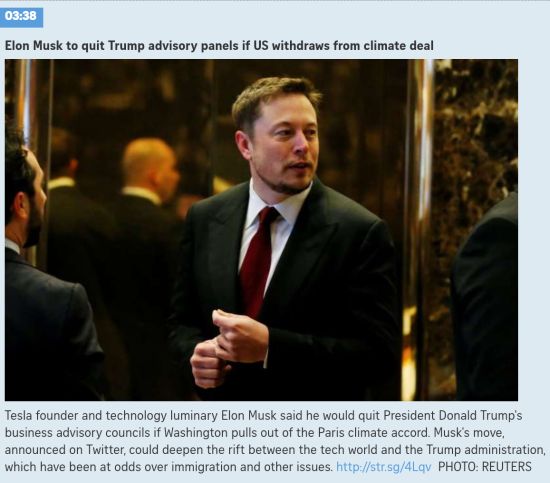550x483 pixels.
Task: Open the Elon Musk climate deal headline
Action: click(x=219, y=46)
